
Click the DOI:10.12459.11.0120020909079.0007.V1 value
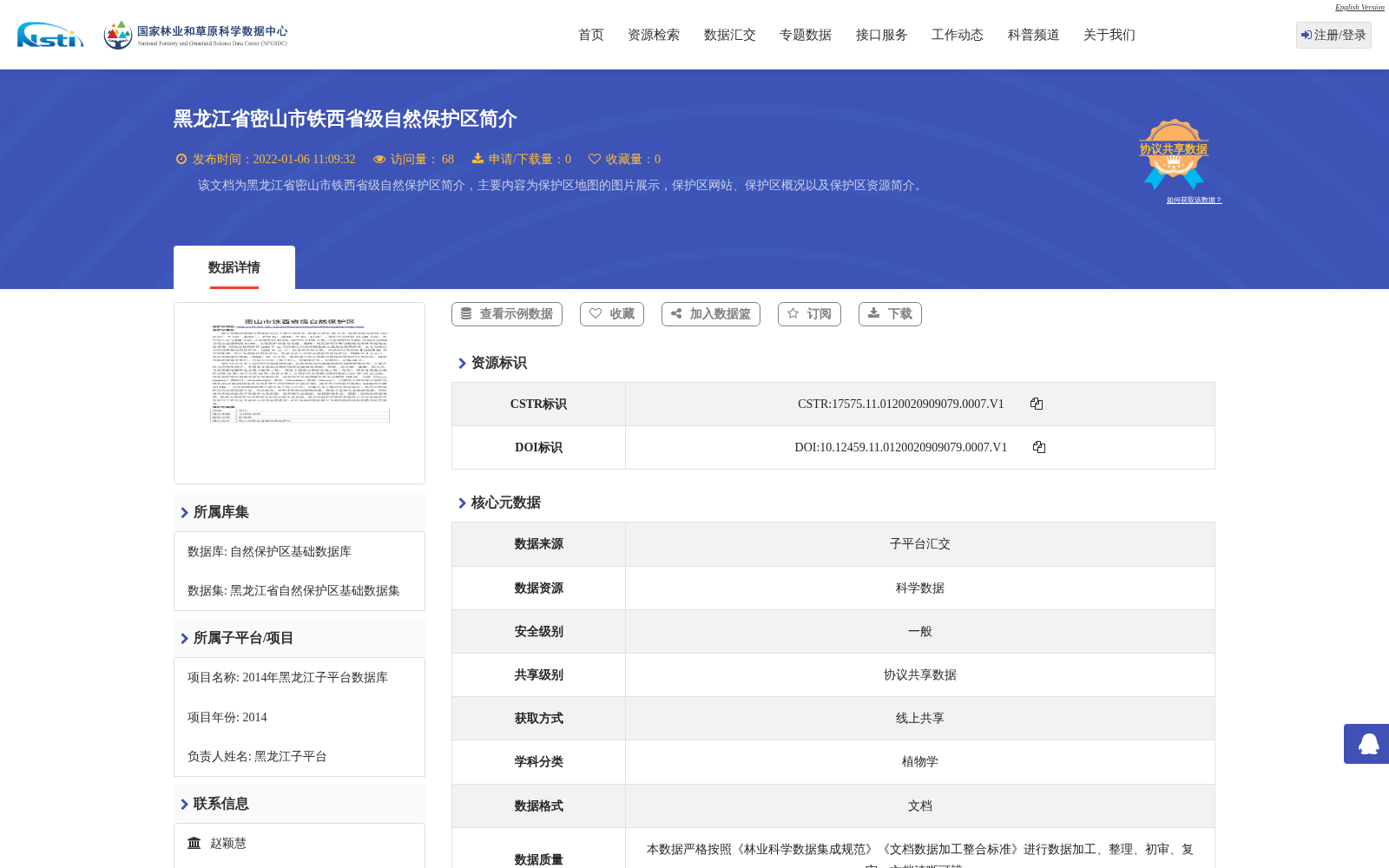(901, 447)
